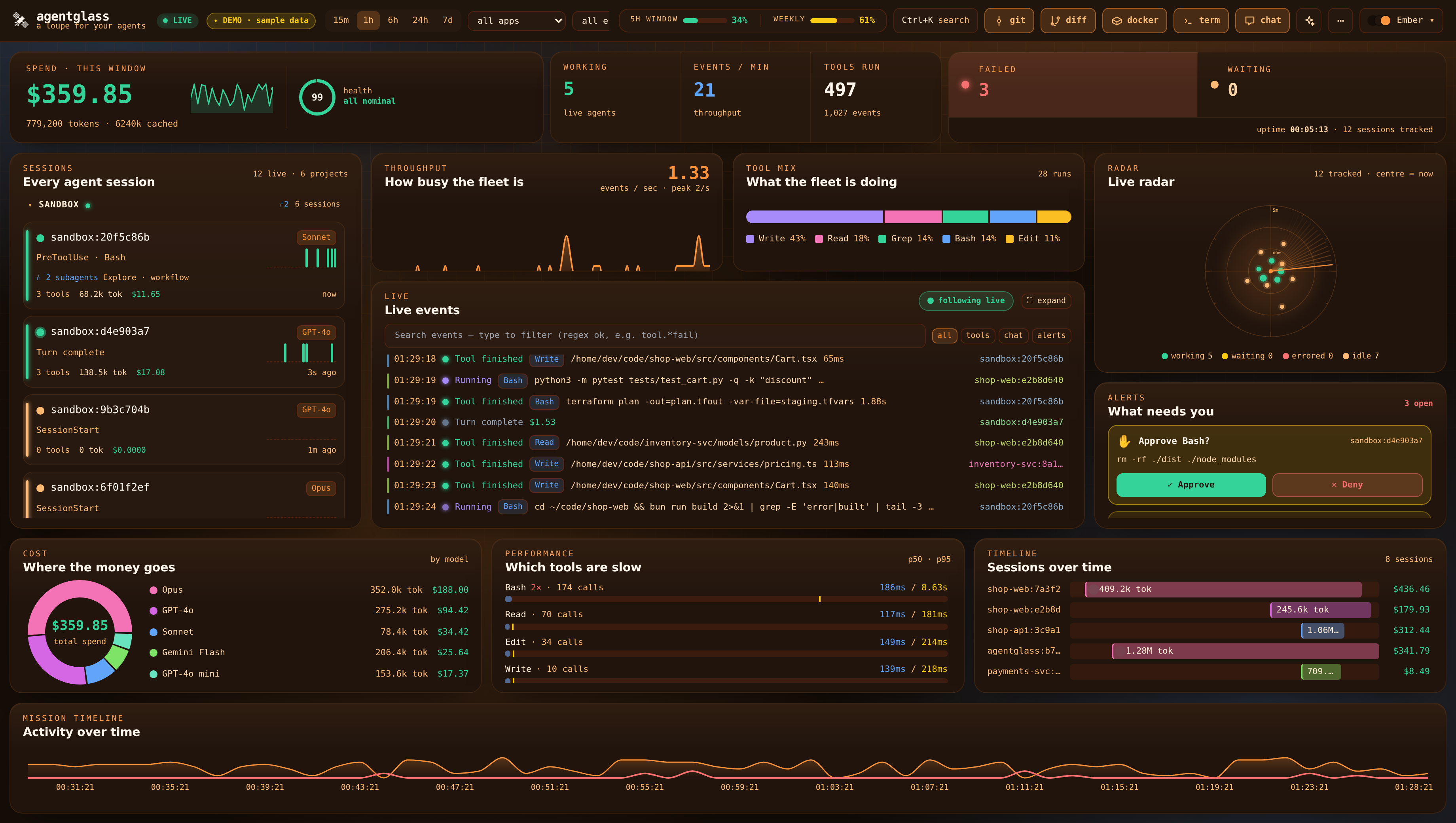Toggle errored legend in Live radar

coord(1307,356)
